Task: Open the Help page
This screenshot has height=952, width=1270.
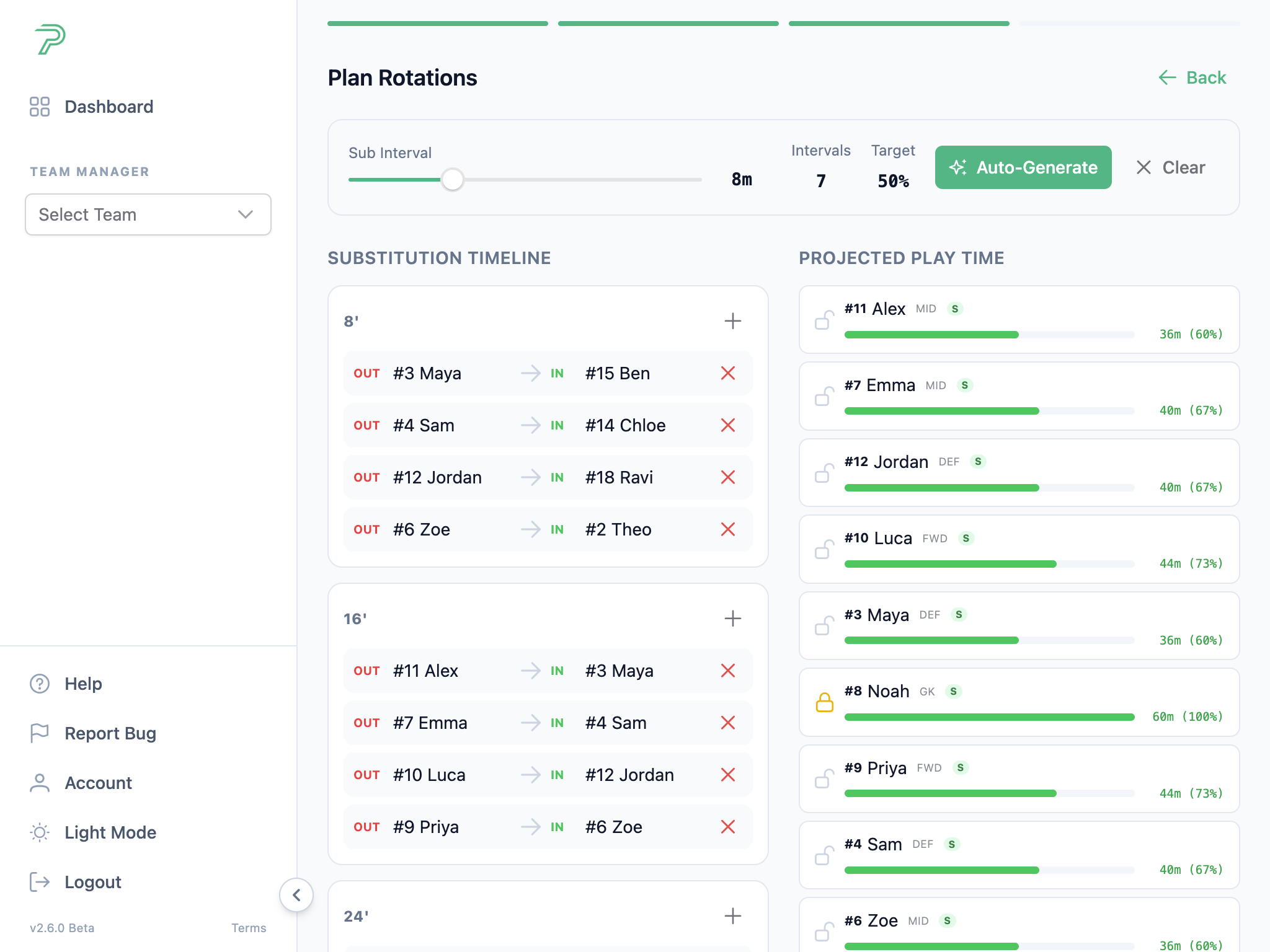Action: click(x=66, y=684)
